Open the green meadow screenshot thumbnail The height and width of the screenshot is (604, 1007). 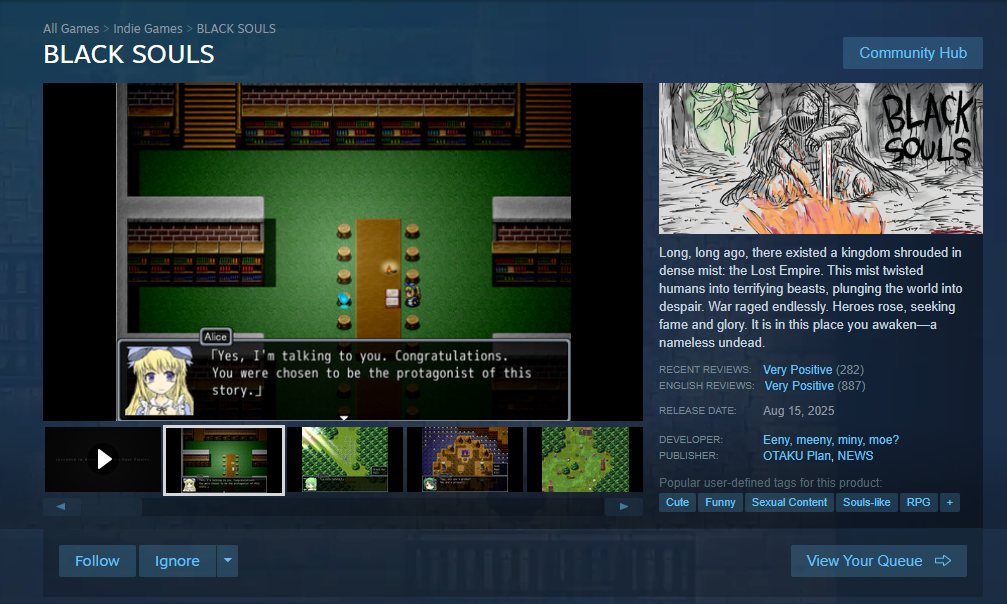click(584, 459)
